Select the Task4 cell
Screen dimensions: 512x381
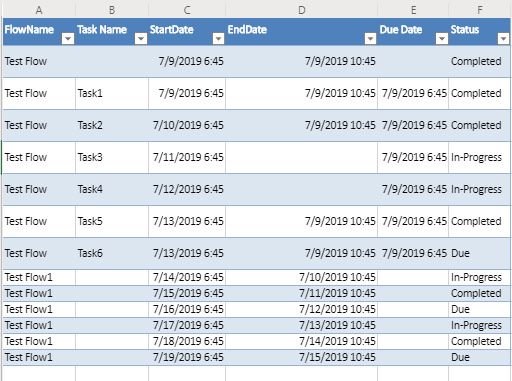point(112,189)
